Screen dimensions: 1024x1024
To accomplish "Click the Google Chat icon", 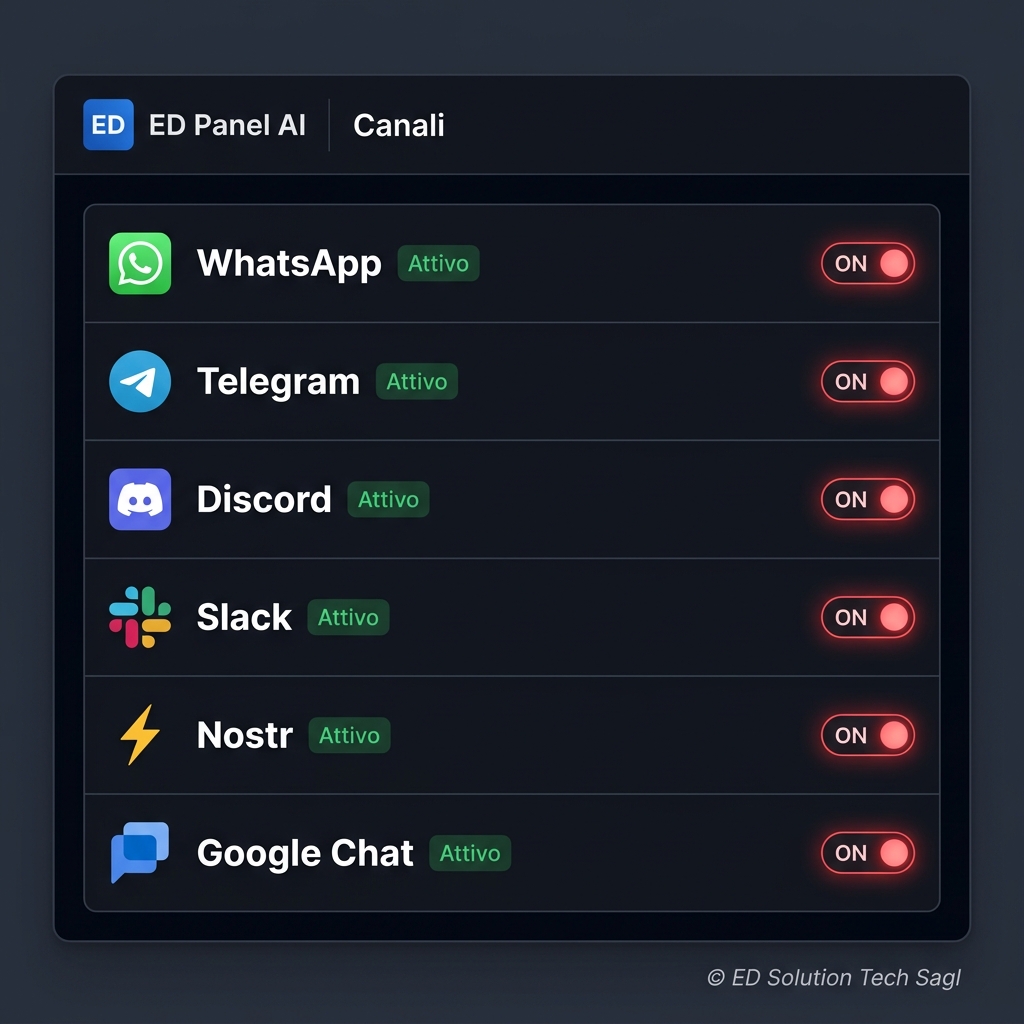I will pyautogui.click(x=140, y=853).
